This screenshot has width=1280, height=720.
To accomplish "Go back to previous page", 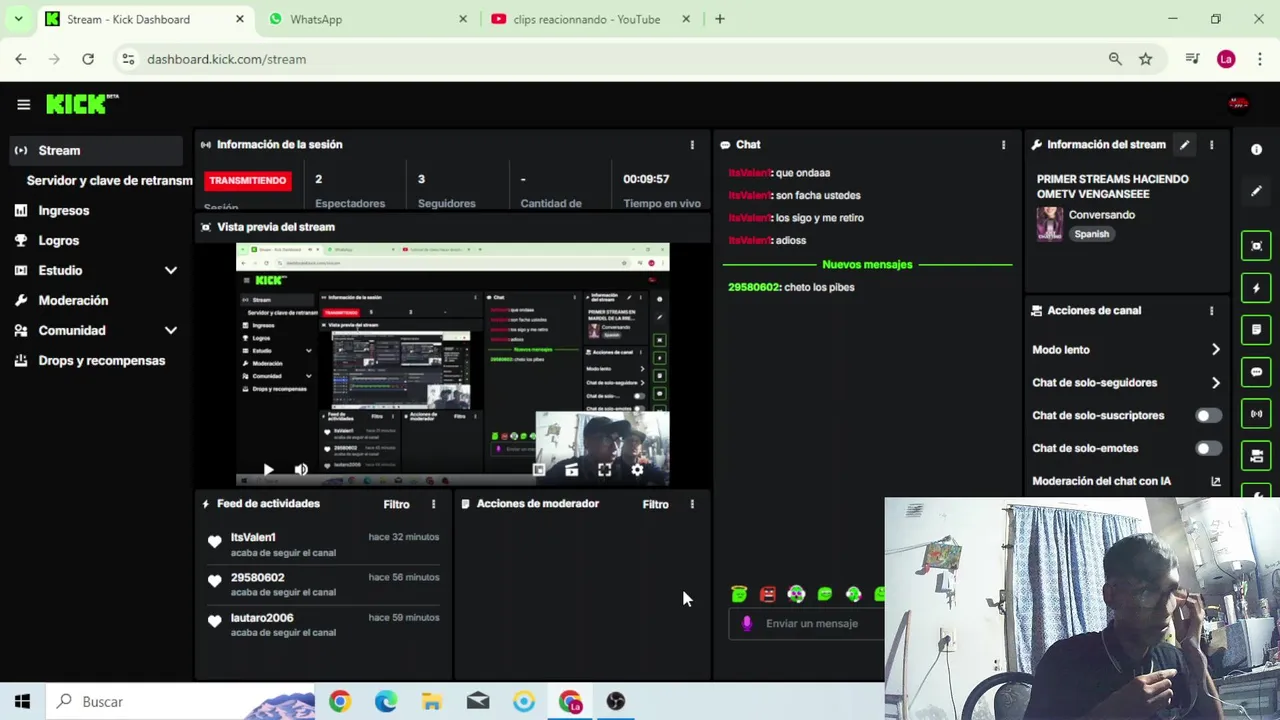I will tap(21, 59).
